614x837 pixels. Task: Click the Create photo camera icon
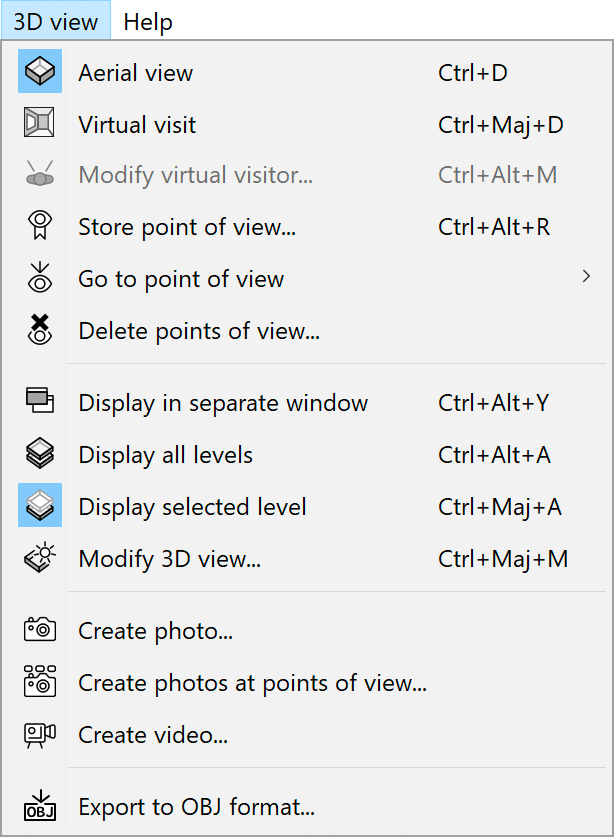[x=40, y=631]
